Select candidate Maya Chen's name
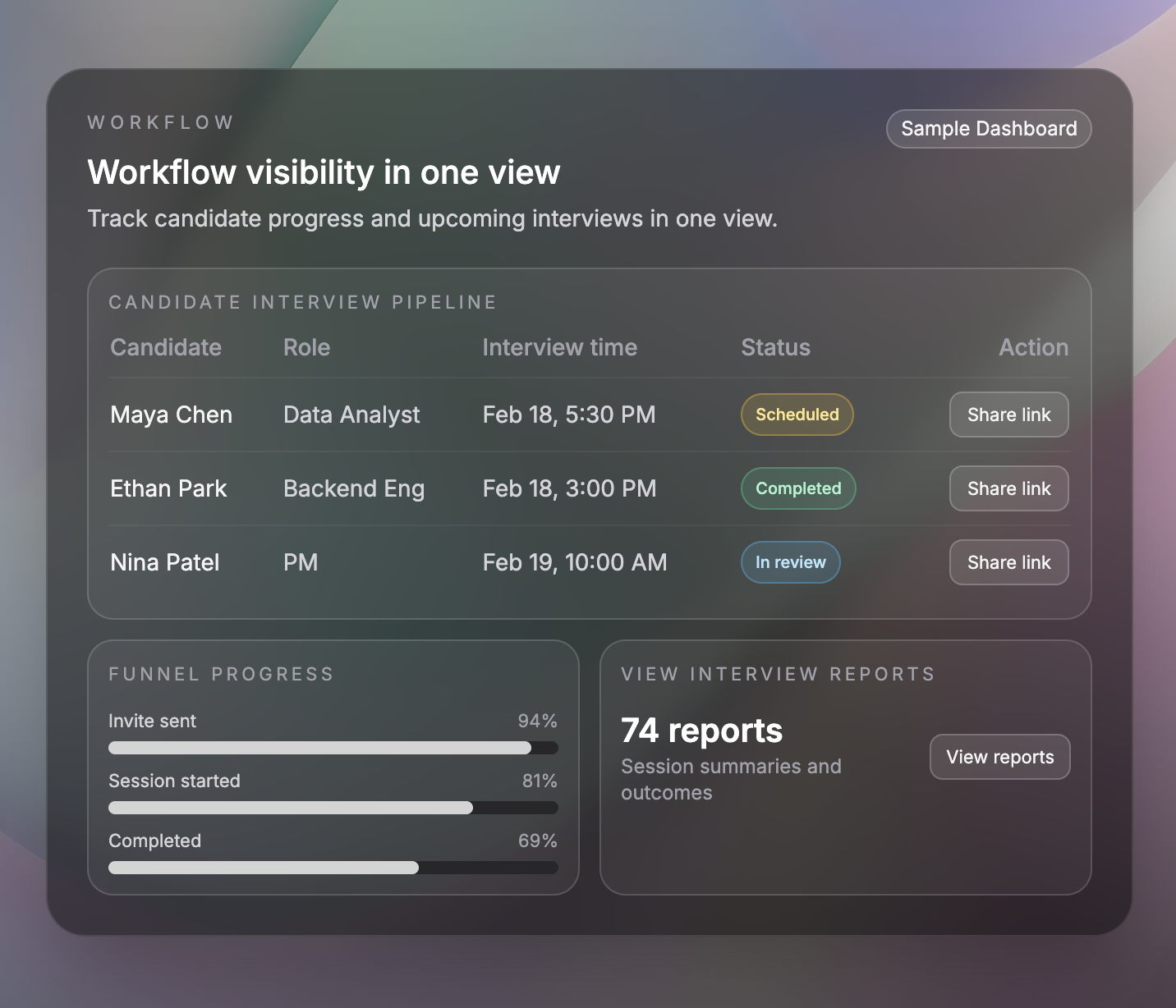The width and height of the screenshot is (1176, 1008). tap(171, 415)
